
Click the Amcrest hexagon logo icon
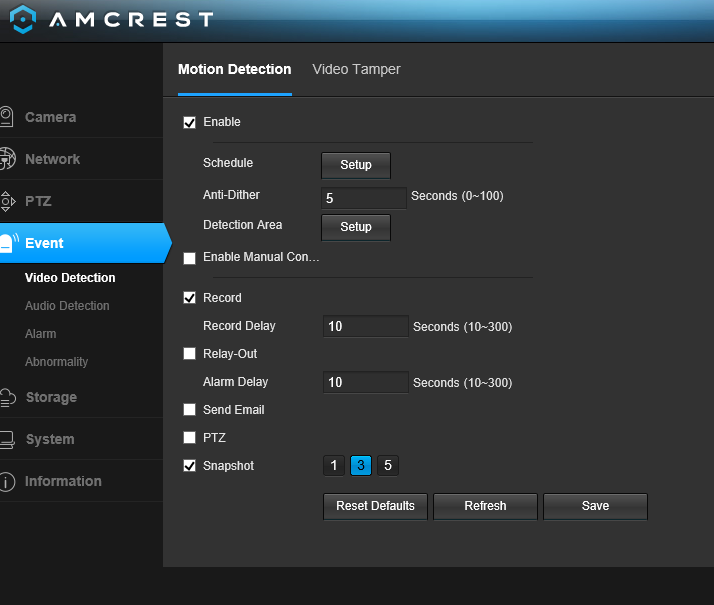point(23,19)
